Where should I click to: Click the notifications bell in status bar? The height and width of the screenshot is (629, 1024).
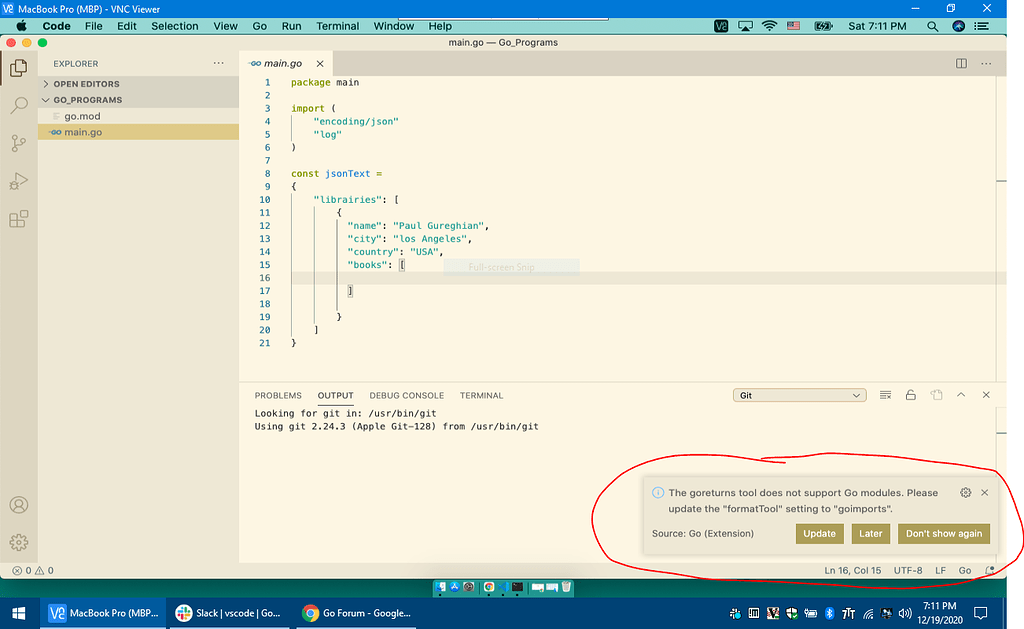[x=990, y=570]
